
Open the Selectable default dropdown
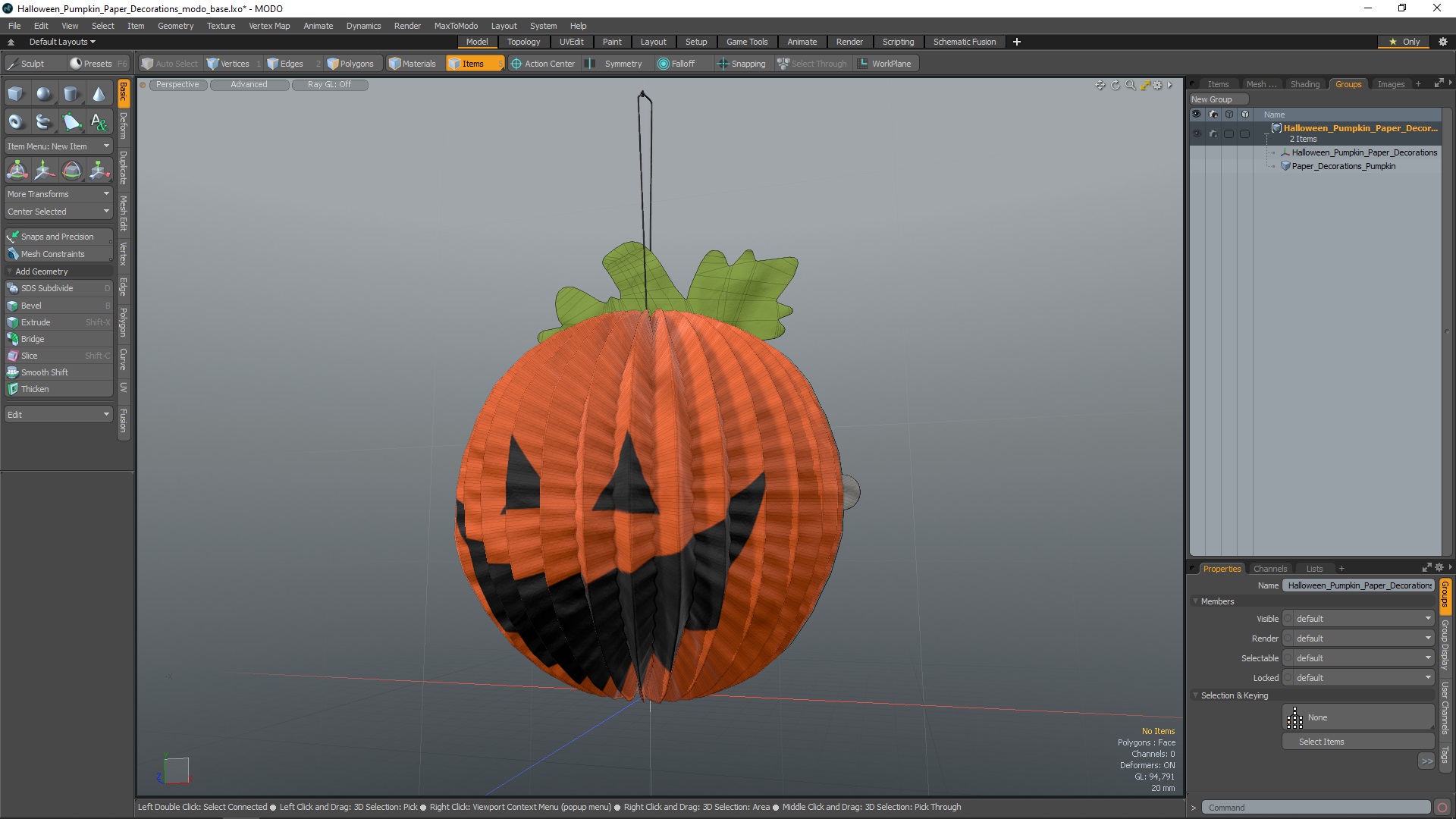click(x=1358, y=658)
